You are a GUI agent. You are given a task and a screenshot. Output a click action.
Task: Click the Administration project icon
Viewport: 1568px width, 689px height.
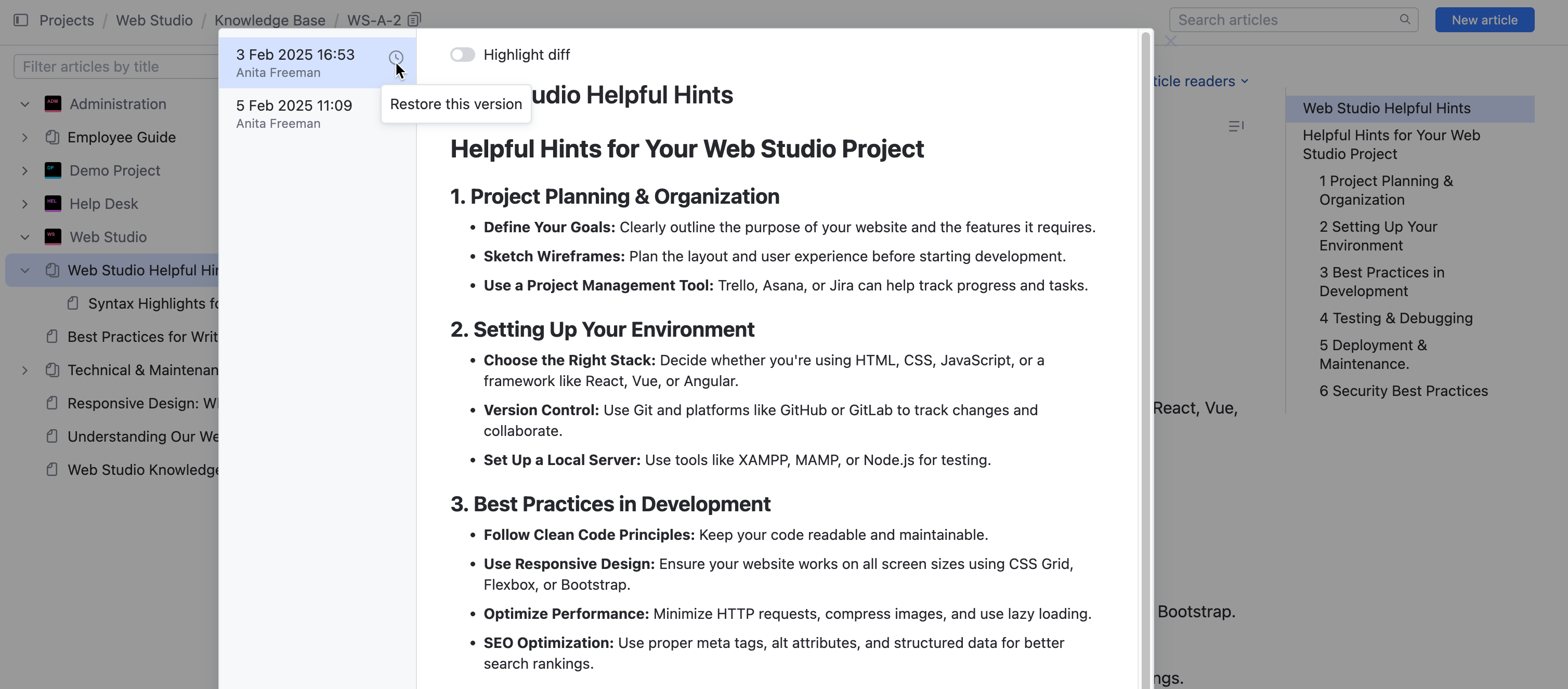(x=53, y=104)
